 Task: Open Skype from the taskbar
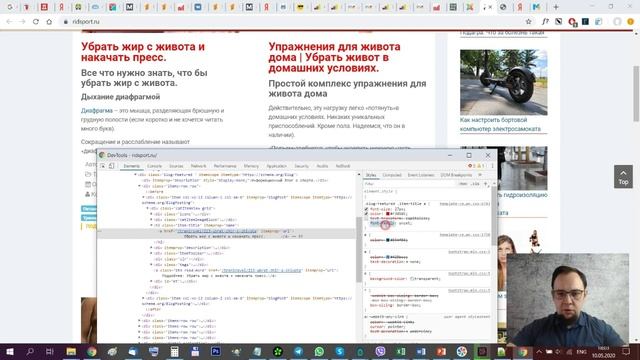pos(340,352)
